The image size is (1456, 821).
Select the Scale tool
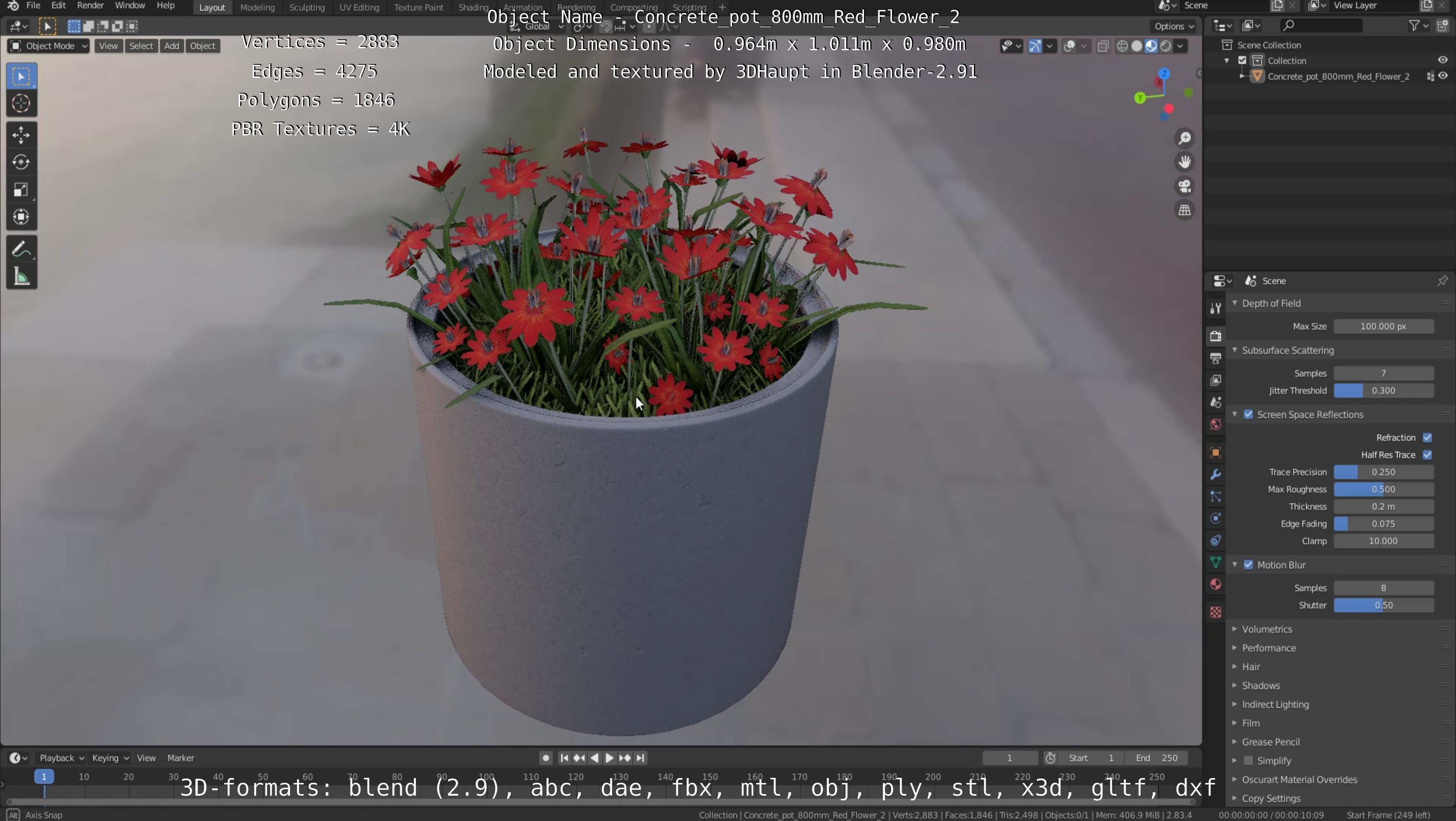click(21, 189)
